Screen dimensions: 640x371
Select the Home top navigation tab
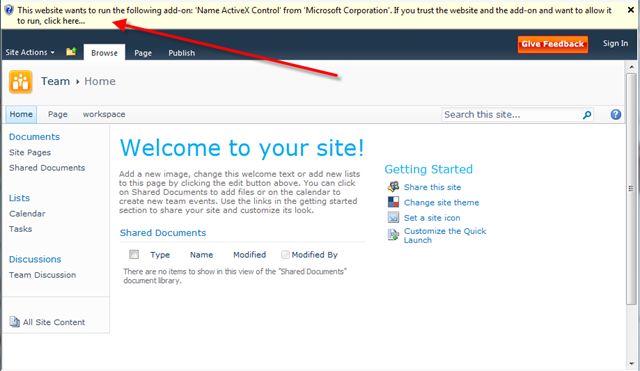[21, 114]
